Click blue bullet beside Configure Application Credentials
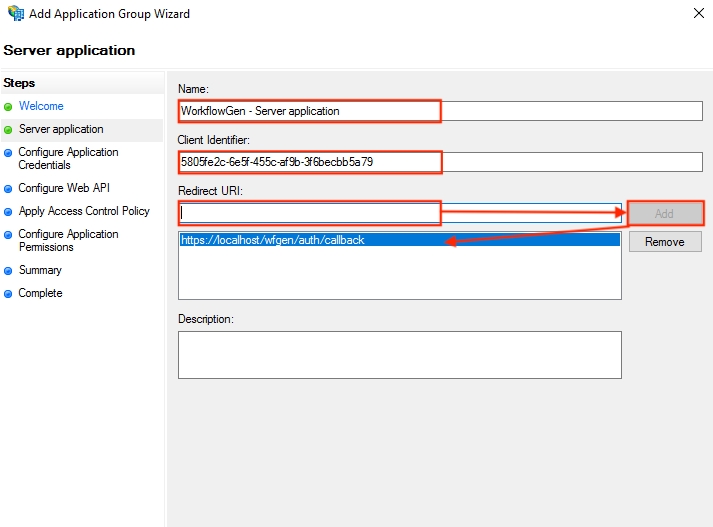 pyautogui.click(x=9, y=153)
